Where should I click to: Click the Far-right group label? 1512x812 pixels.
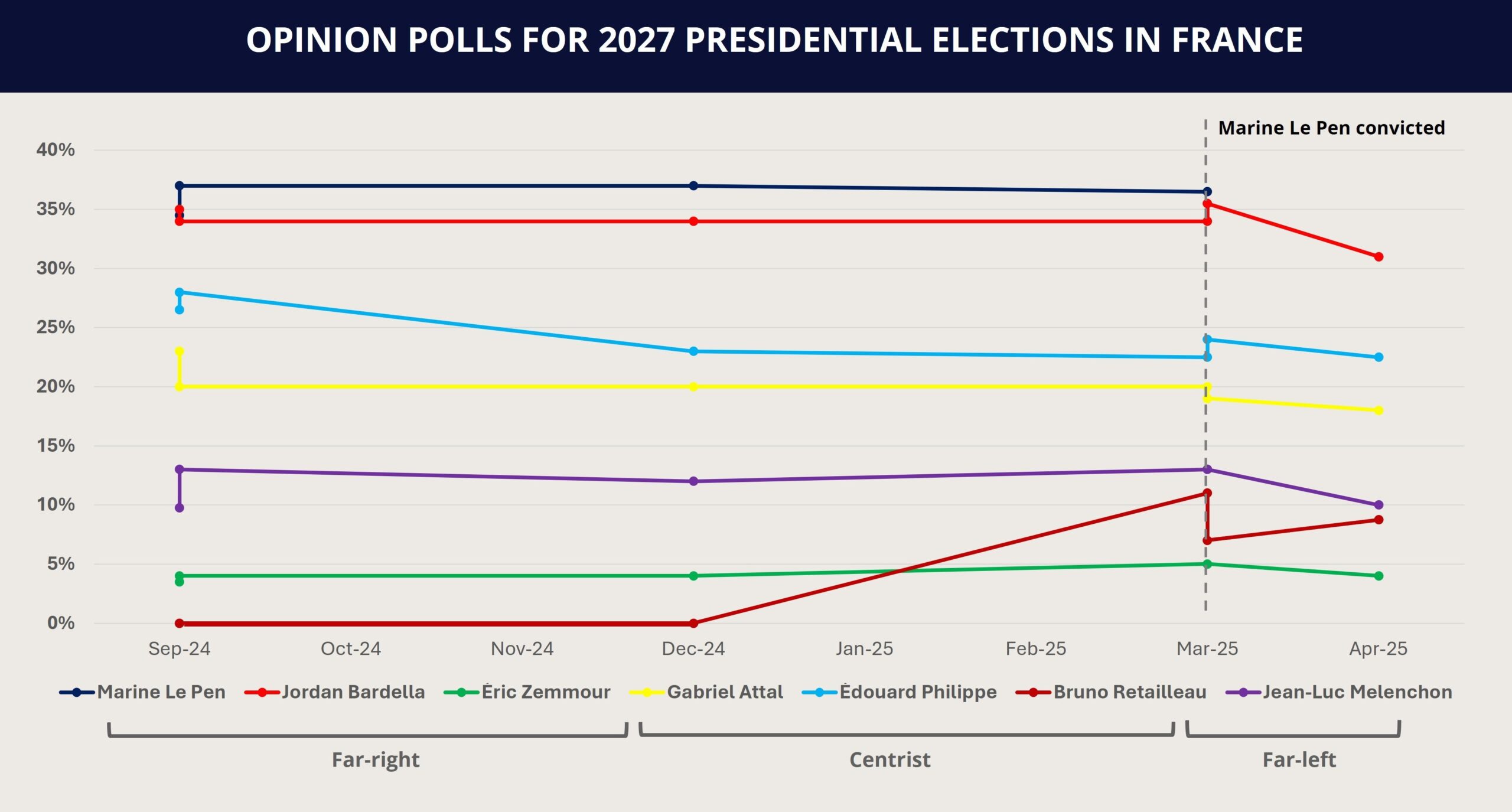point(376,759)
